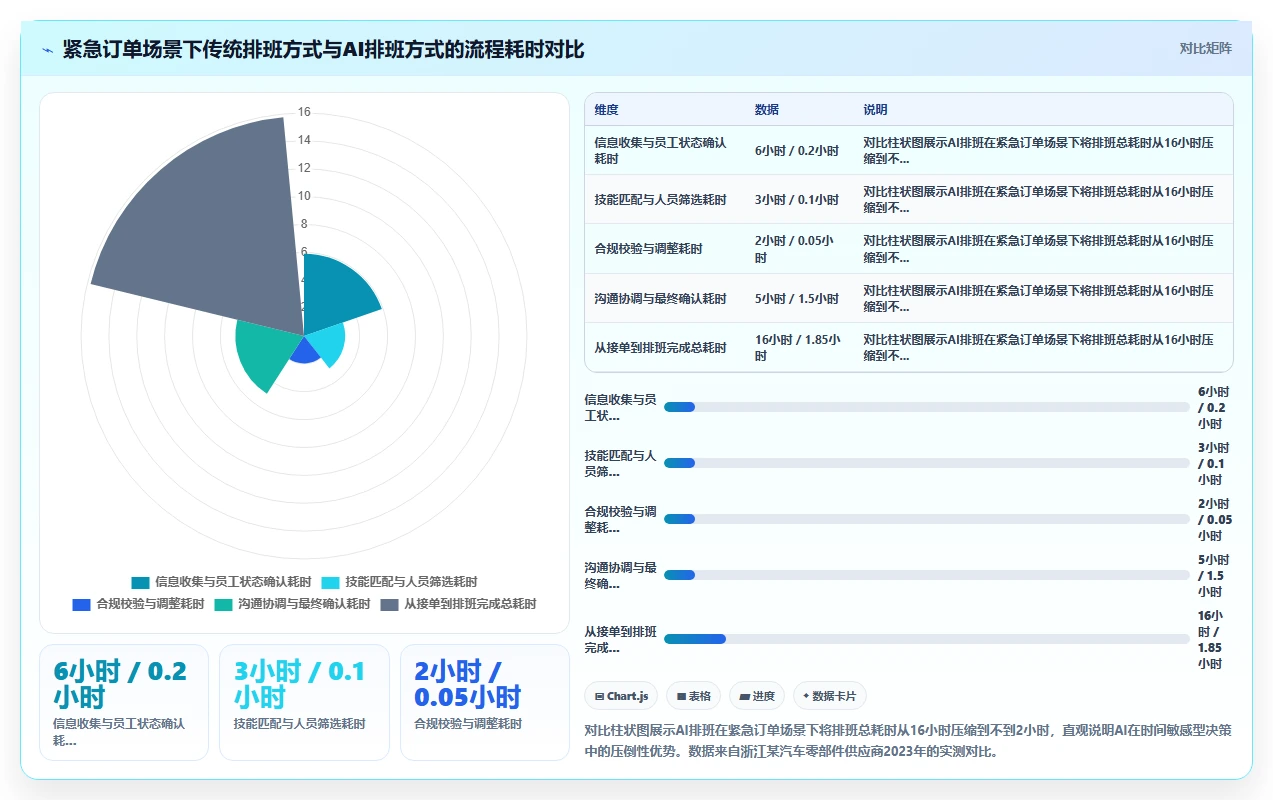Click table value 2小时 / 0.05小时

(x=795, y=249)
